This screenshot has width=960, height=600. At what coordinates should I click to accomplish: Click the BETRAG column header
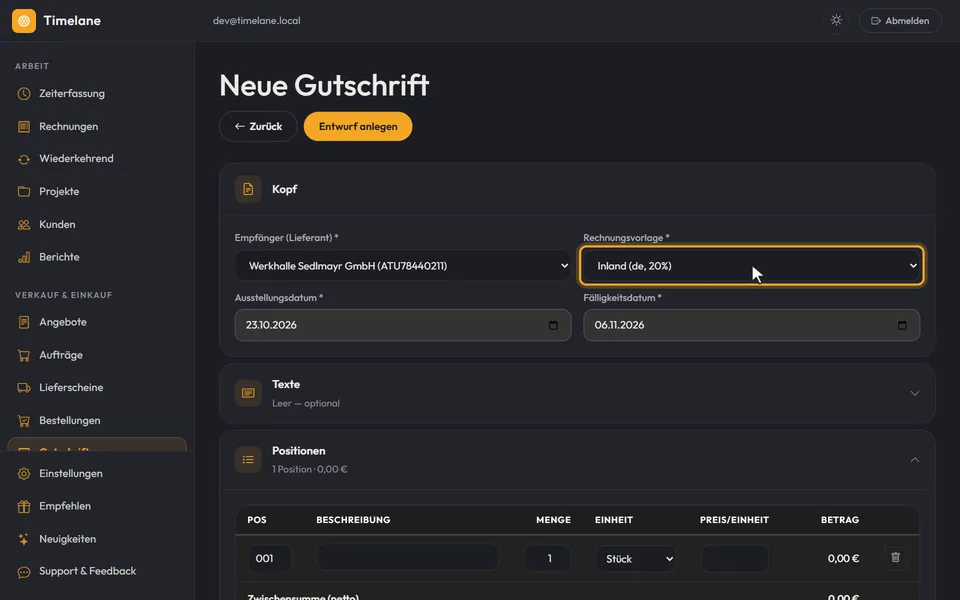tap(840, 520)
